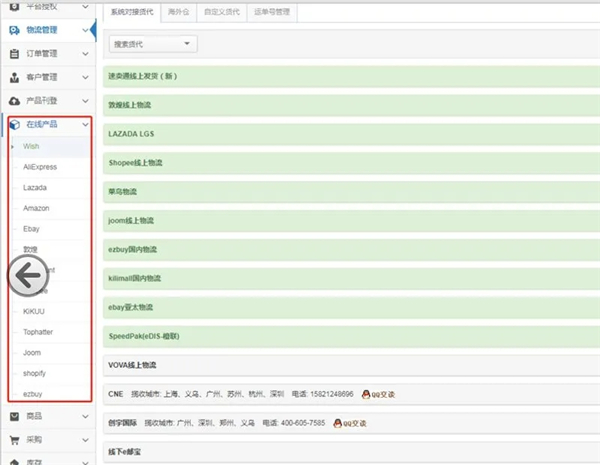The image size is (600, 465).
Task: Click the 订单管理 clipboard icon
Action: (14, 54)
